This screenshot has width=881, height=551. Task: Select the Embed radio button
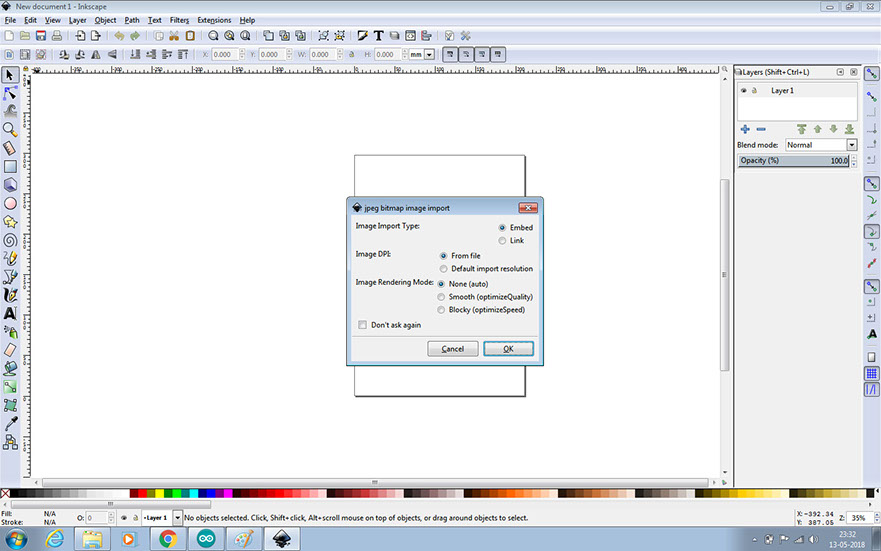tap(502, 227)
